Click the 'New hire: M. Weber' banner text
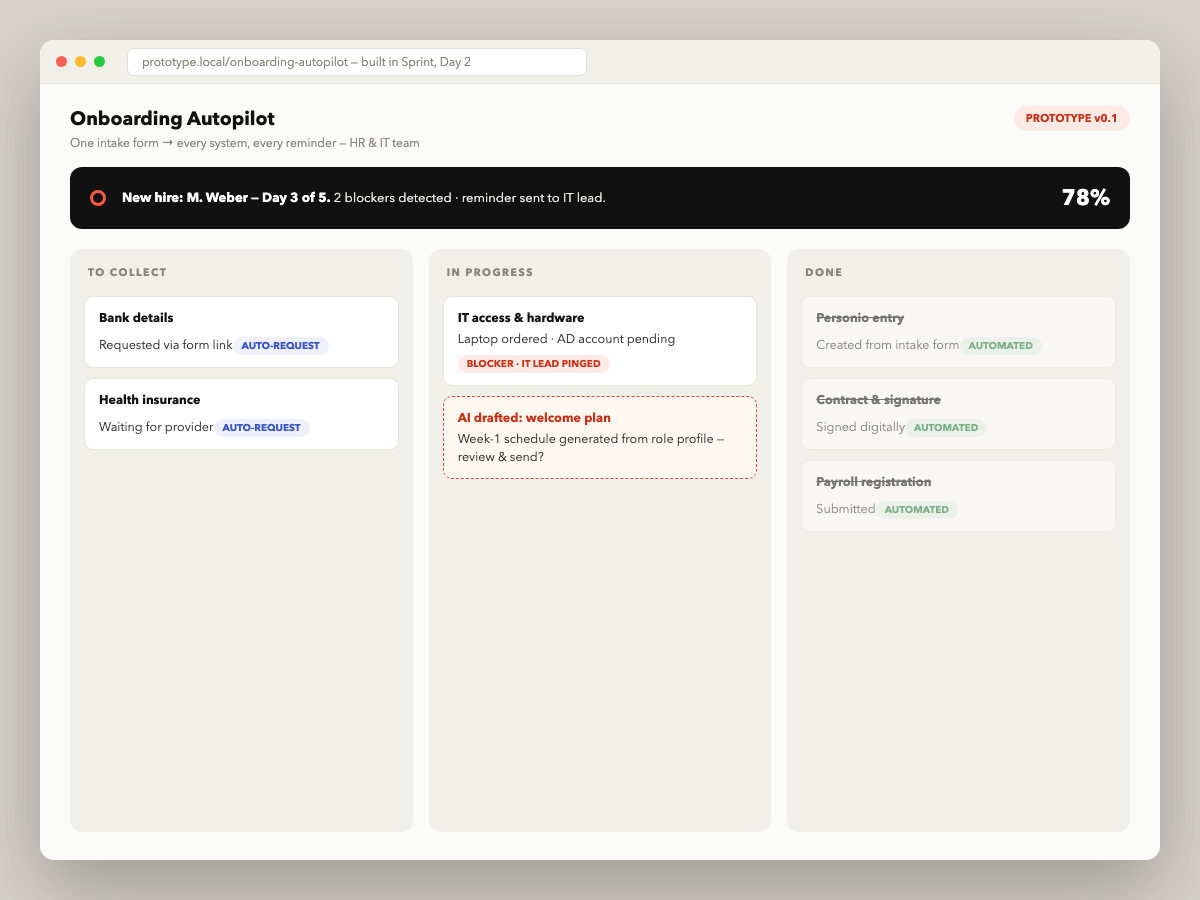This screenshot has height=900, width=1200. coord(226,198)
